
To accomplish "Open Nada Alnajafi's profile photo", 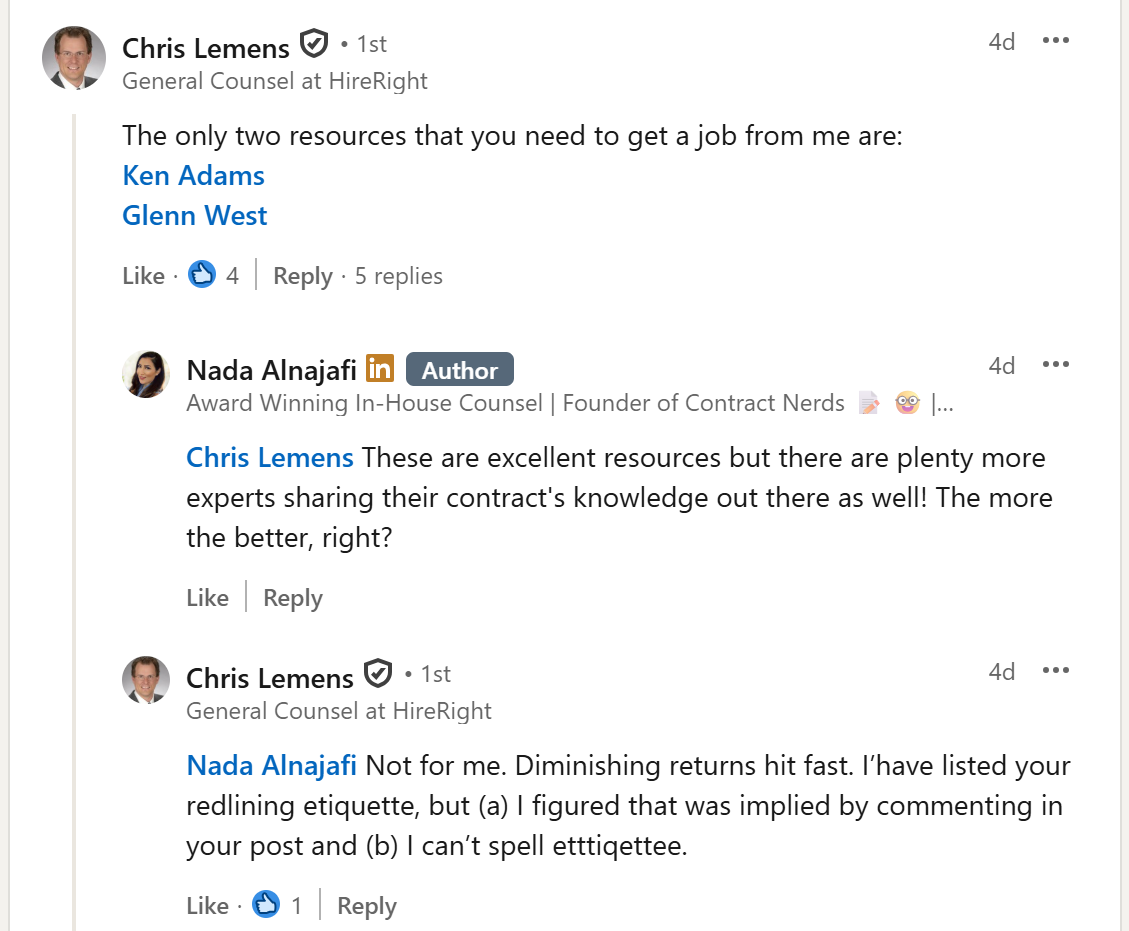I will [146, 374].
